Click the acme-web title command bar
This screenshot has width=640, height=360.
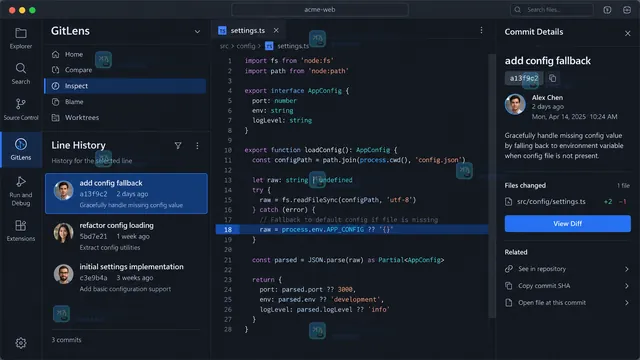320,10
